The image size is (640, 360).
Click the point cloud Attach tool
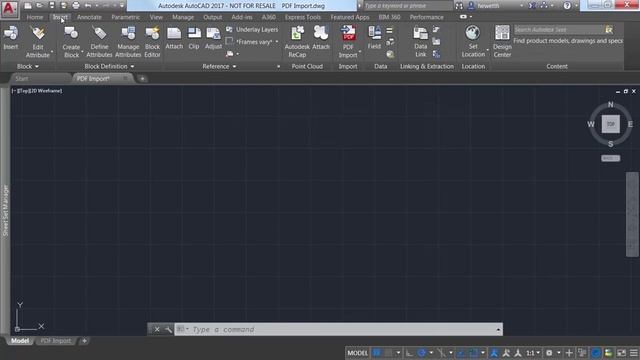(x=321, y=38)
